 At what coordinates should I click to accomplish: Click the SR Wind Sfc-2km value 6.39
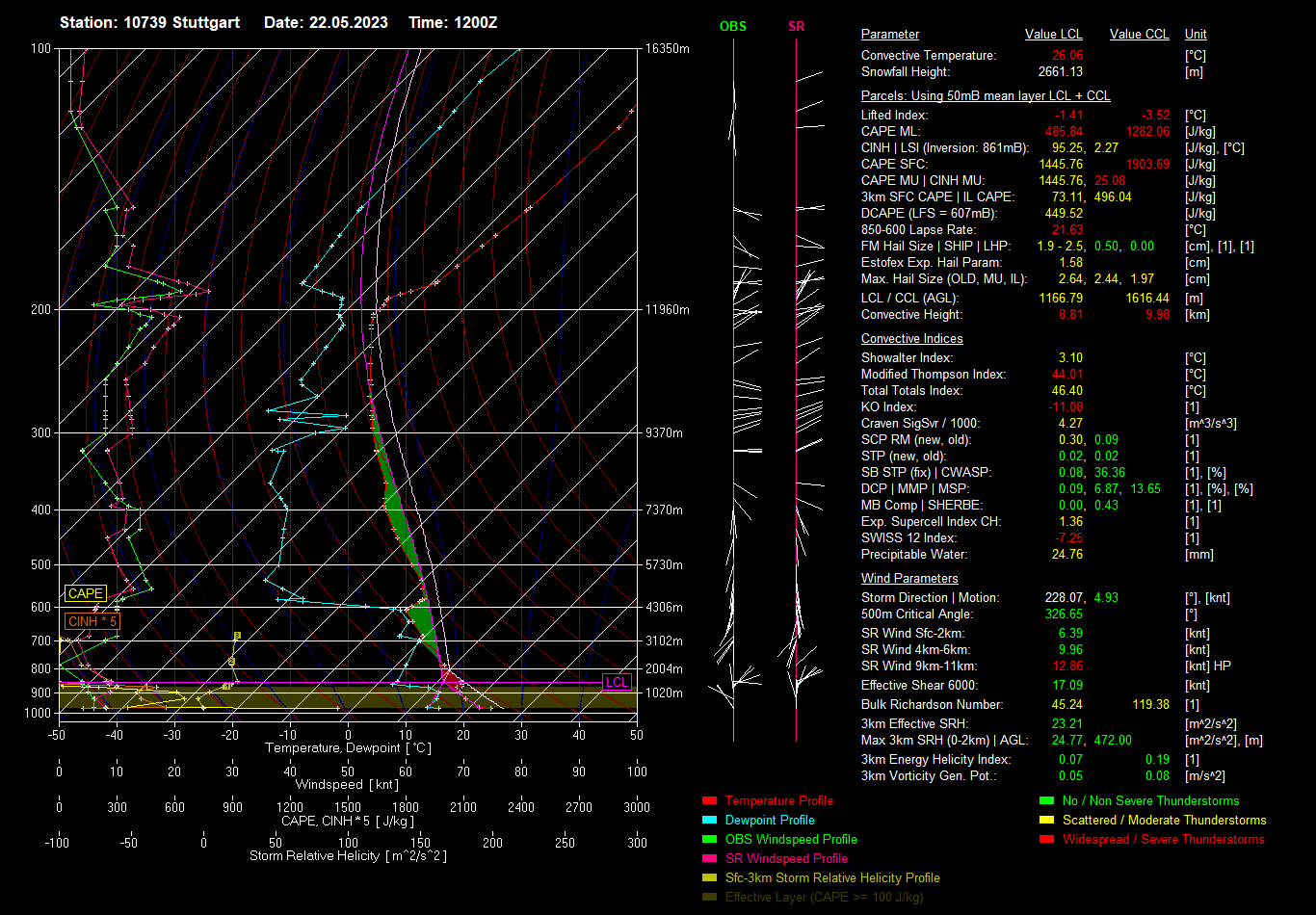(x=1070, y=634)
